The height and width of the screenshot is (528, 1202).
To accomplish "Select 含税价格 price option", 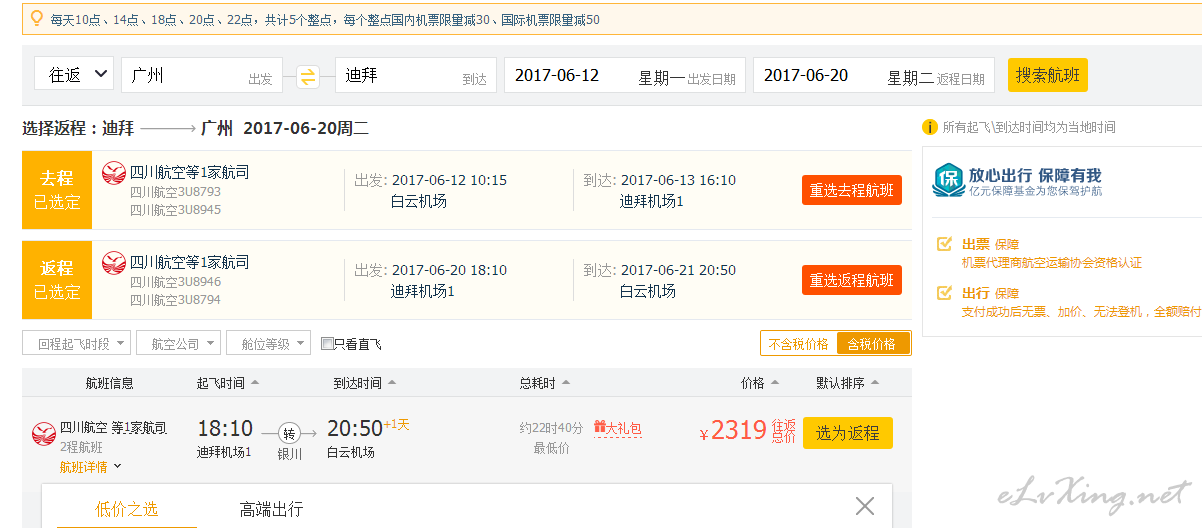I will click(873, 344).
